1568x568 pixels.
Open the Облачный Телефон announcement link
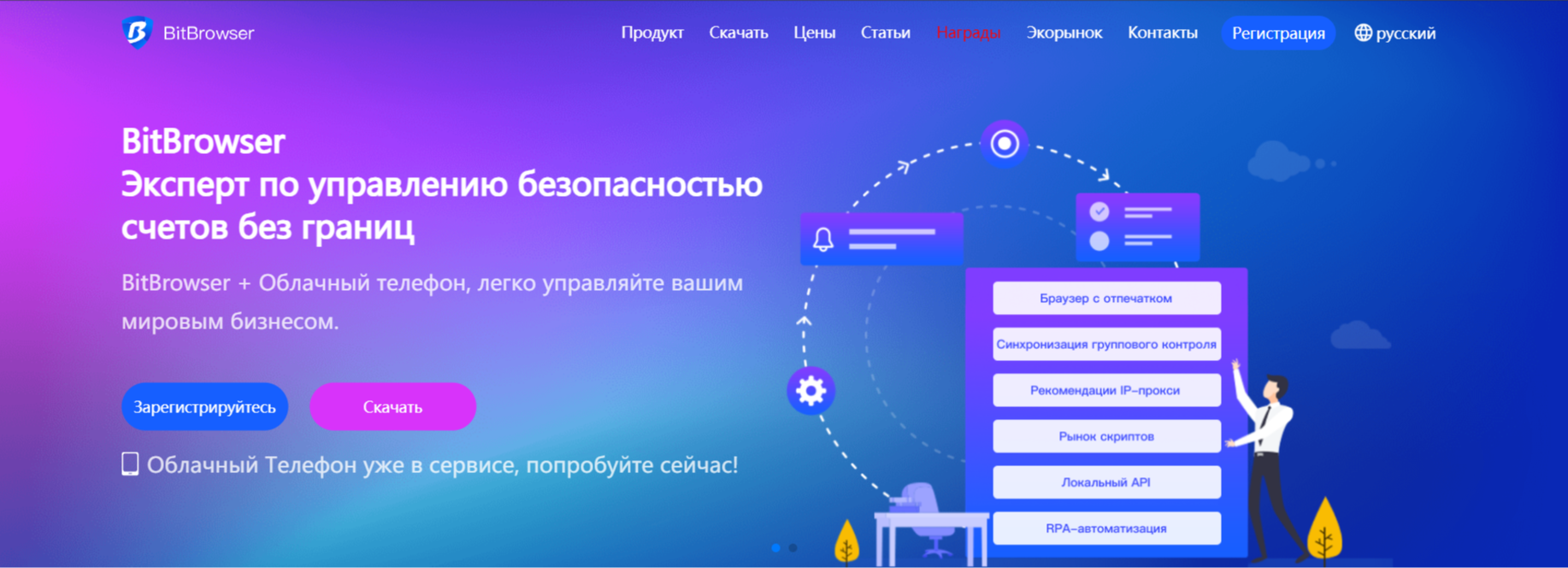(442, 464)
